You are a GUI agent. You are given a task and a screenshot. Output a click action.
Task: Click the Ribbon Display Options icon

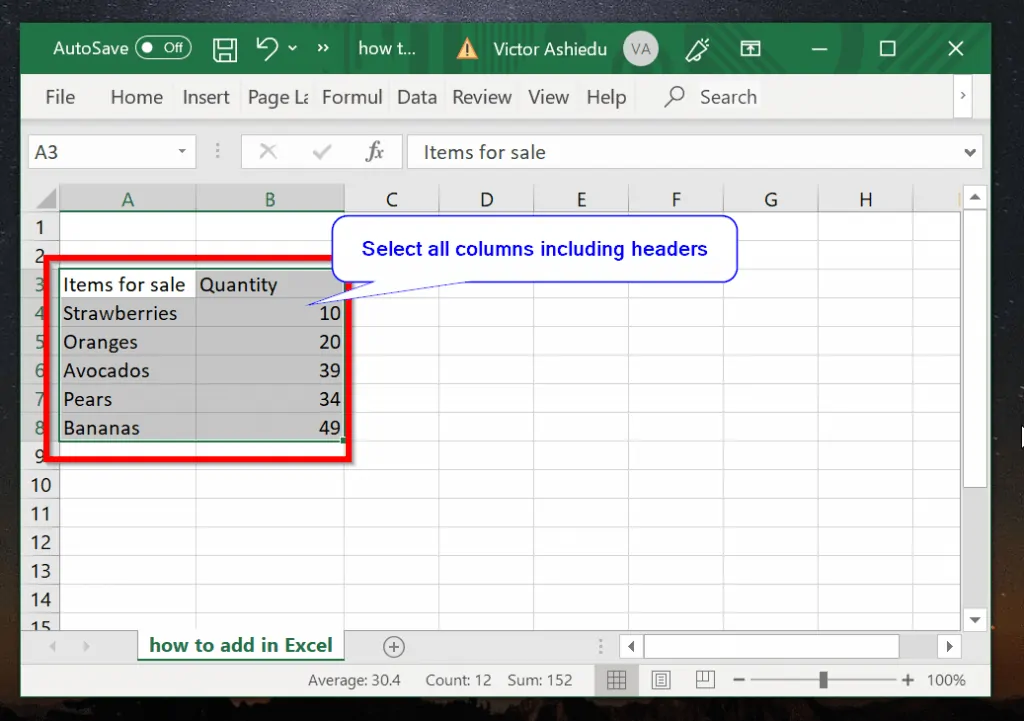tap(750, 48)
